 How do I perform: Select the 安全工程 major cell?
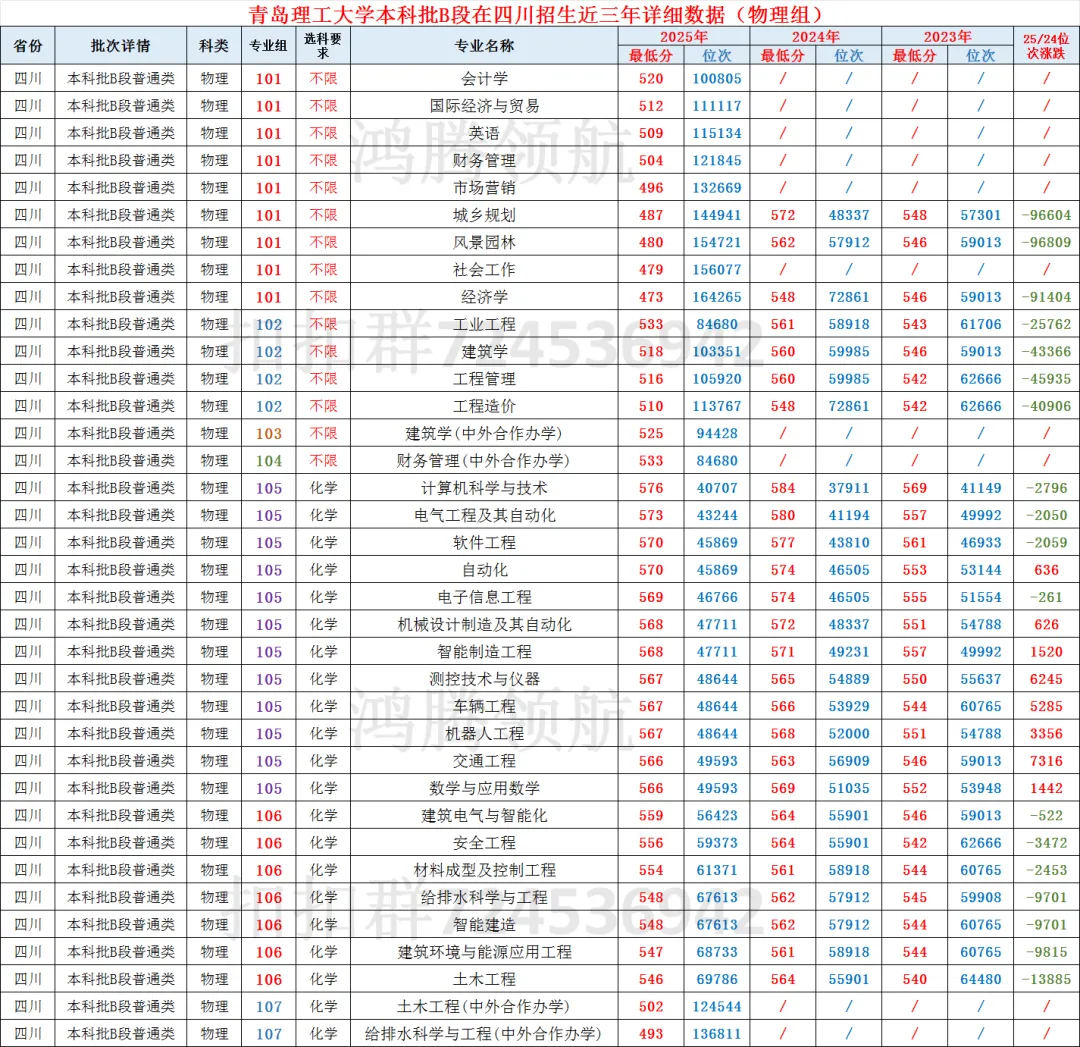click(x=484, y=842)
